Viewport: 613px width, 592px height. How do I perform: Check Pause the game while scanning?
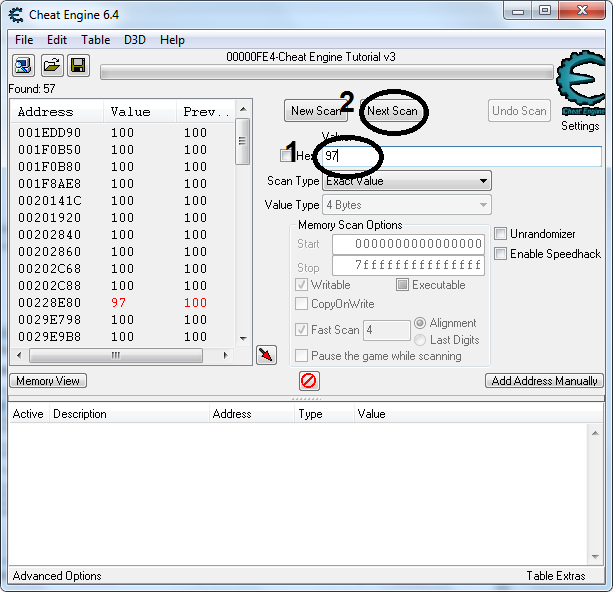tap(301, 356)
